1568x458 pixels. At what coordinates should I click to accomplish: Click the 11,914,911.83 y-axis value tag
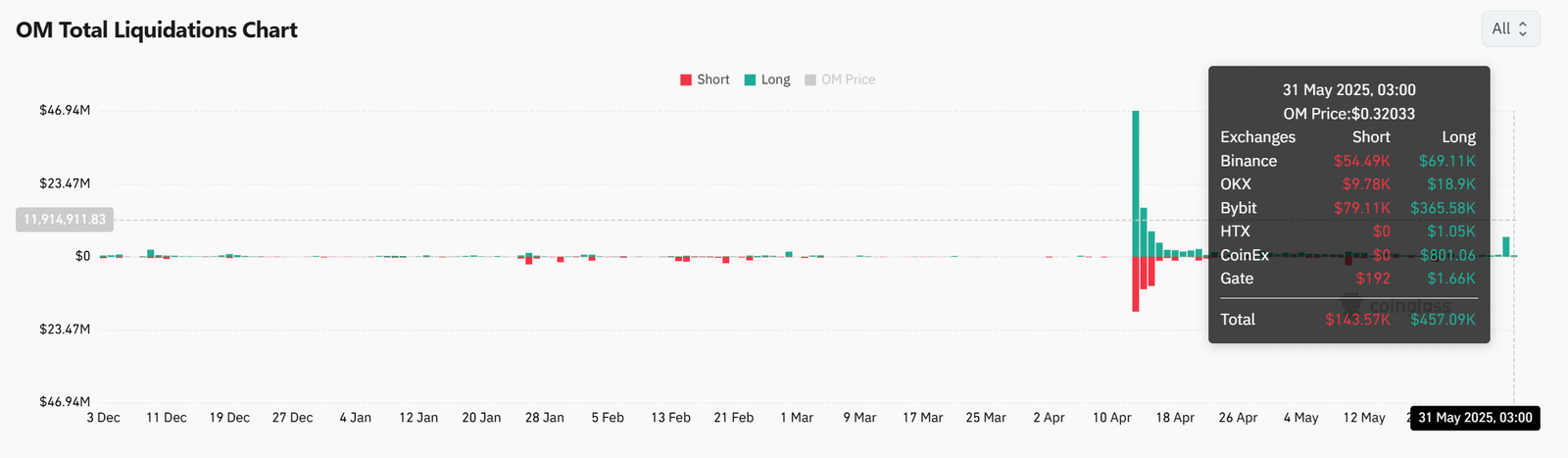pyautogui.click(x=65, y=220)
